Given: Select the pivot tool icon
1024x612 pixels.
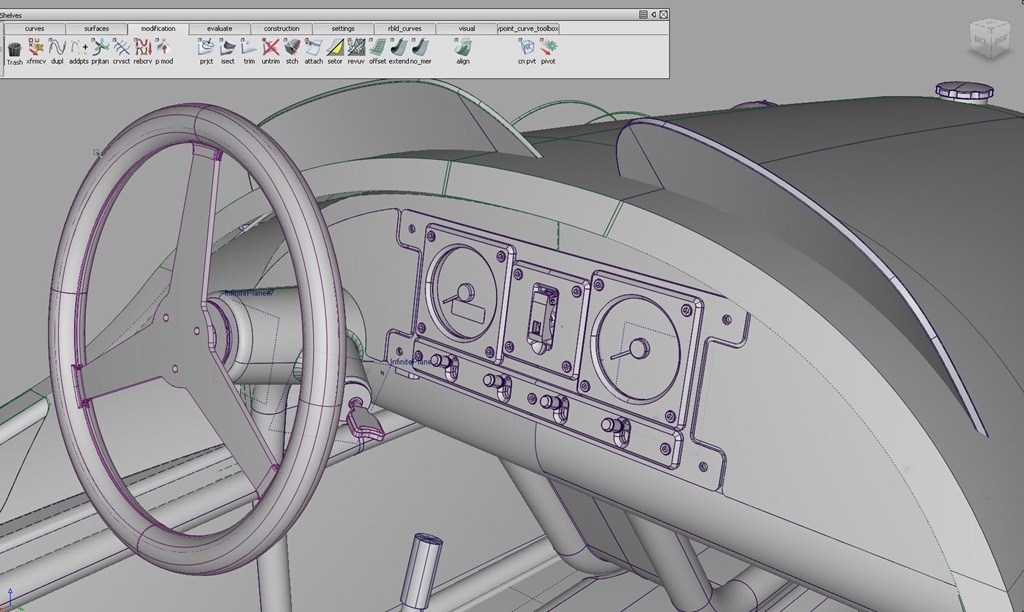Looking at the screenshot, I should (548, 47).
